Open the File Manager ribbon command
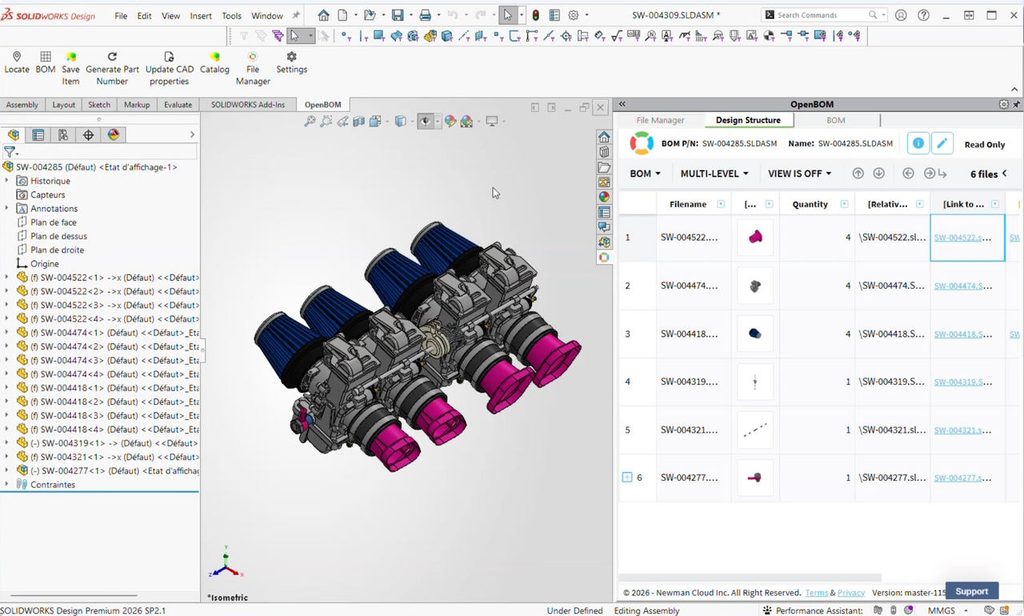This screenshot has height=616, width=1024. coord(253,69)
